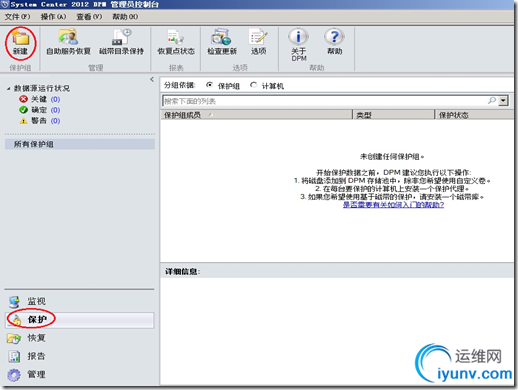Sort by 保护状态 column header
Viewport: 518px width, 390px height.
(474, 115)
